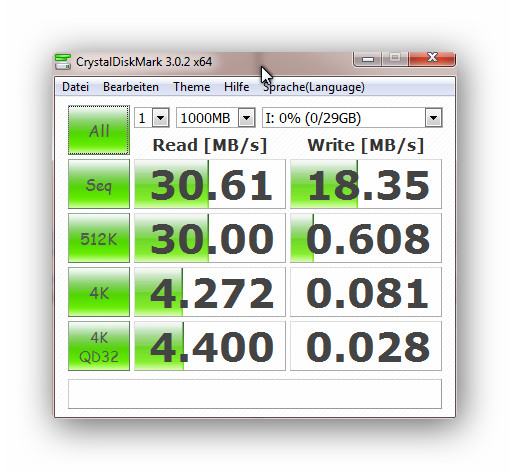The width and height of the screenshot is (510, 472).
Task: Expand the I: drive selection dropdown
Action: (x=433, y=118)
